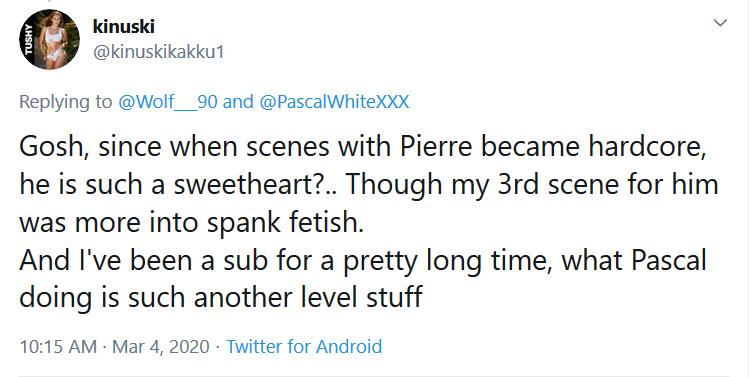Click the 'Replying to' label text
749x377 pixels.
(x=65, y=102)
